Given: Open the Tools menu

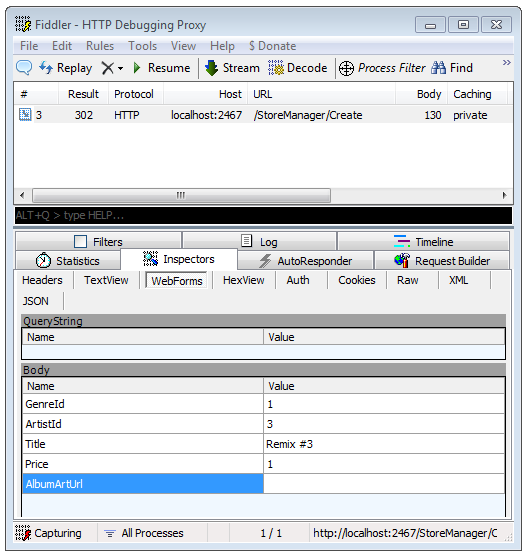Looking at the screenshot, I should (142, 46).
